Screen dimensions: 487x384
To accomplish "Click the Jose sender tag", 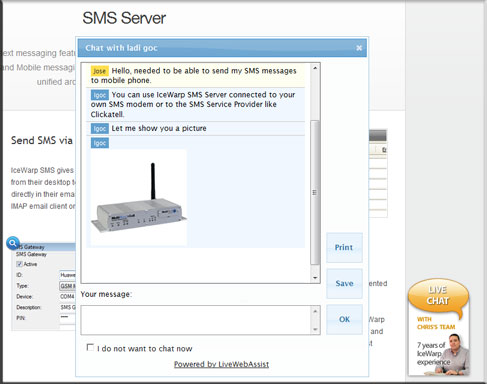I will 99,71.
